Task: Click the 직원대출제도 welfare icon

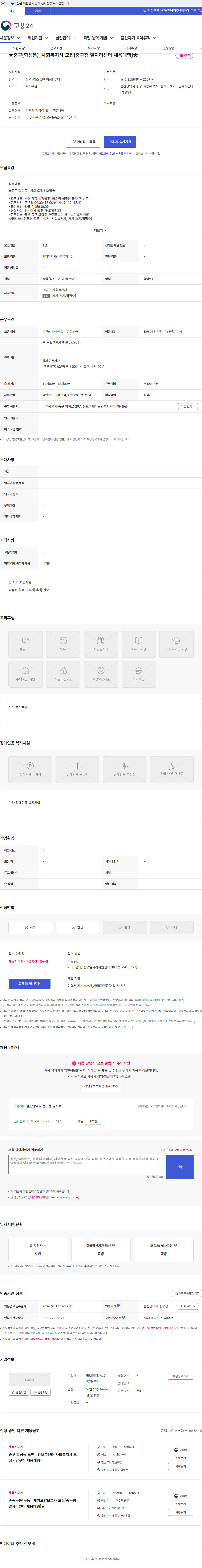Action: pos(63,674)
